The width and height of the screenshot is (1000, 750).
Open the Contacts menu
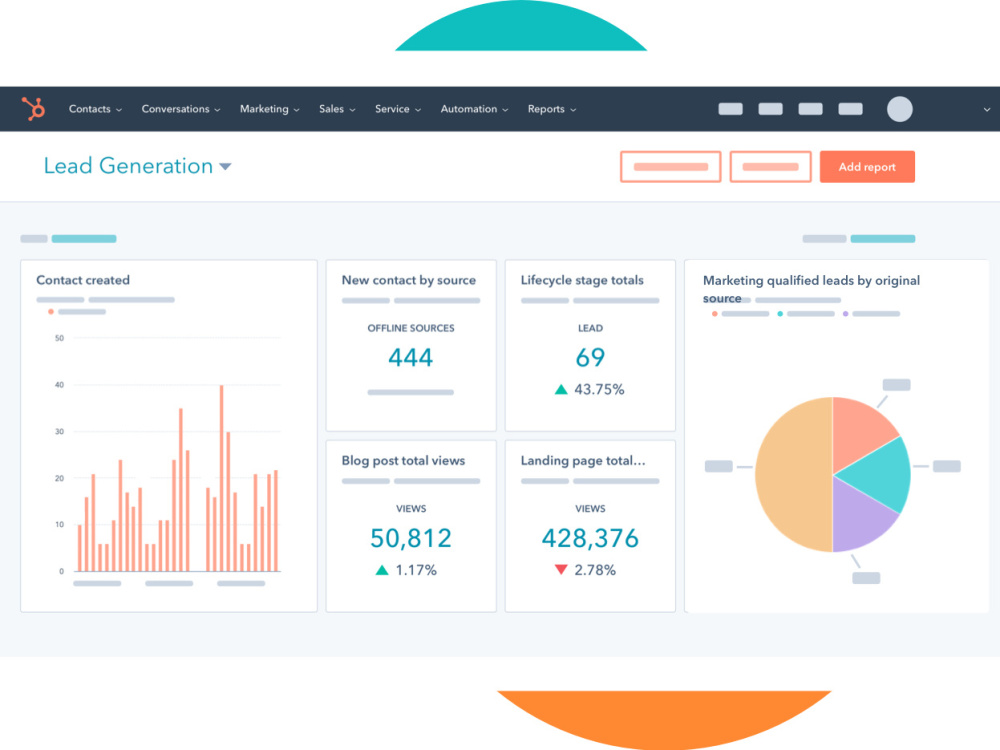95,109
